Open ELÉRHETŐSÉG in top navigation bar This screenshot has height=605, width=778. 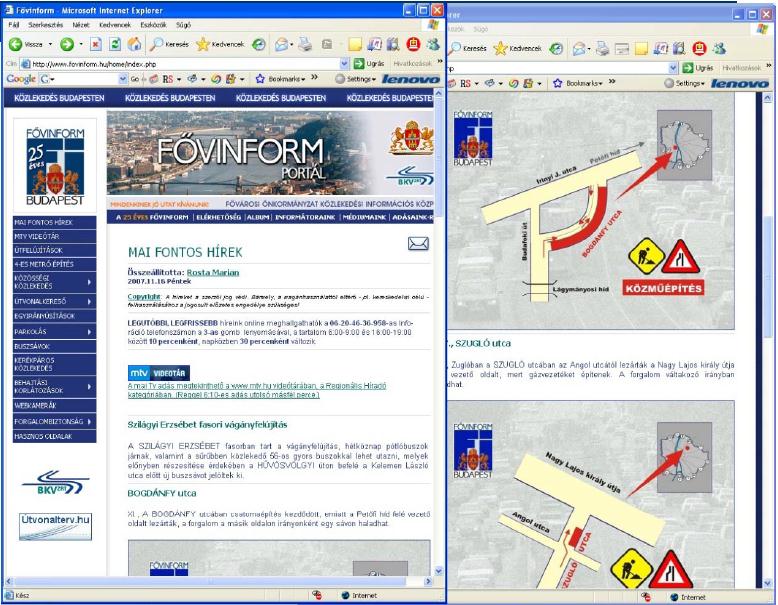click(218, 217)
